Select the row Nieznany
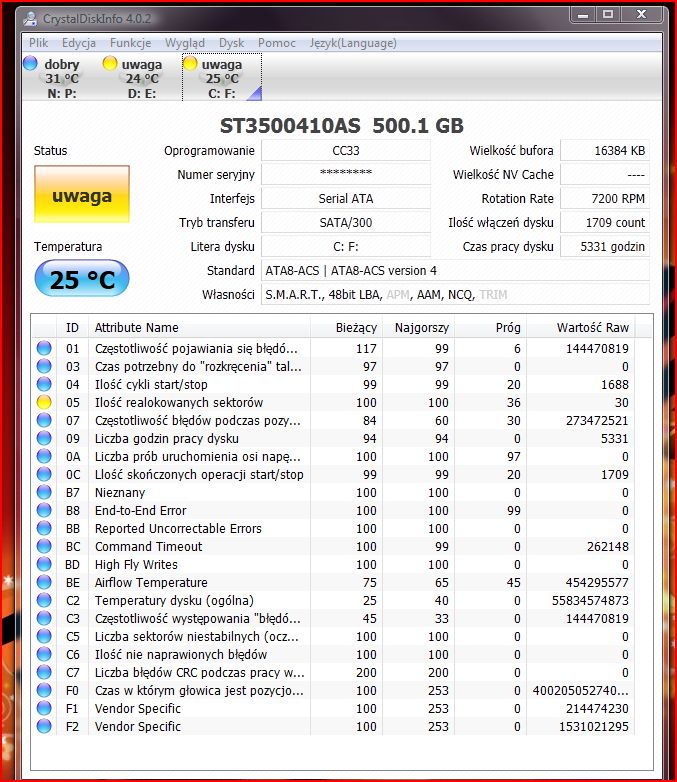 pos(333,492)
